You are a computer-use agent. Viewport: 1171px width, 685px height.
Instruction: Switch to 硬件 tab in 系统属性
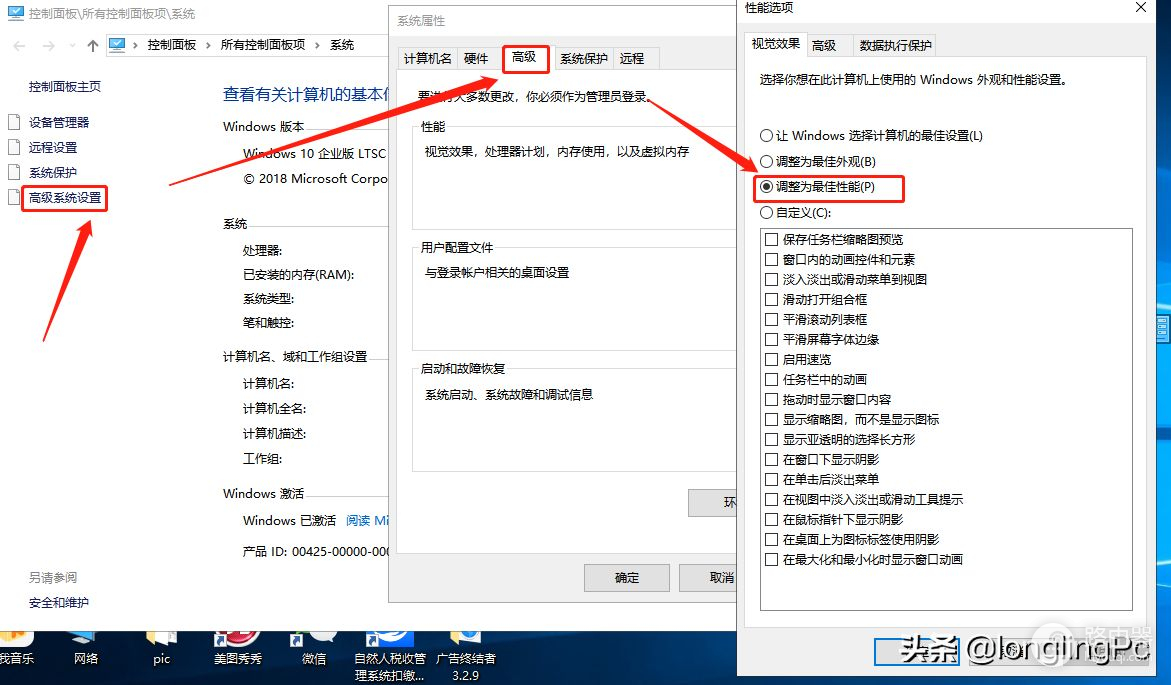point(476,58)
